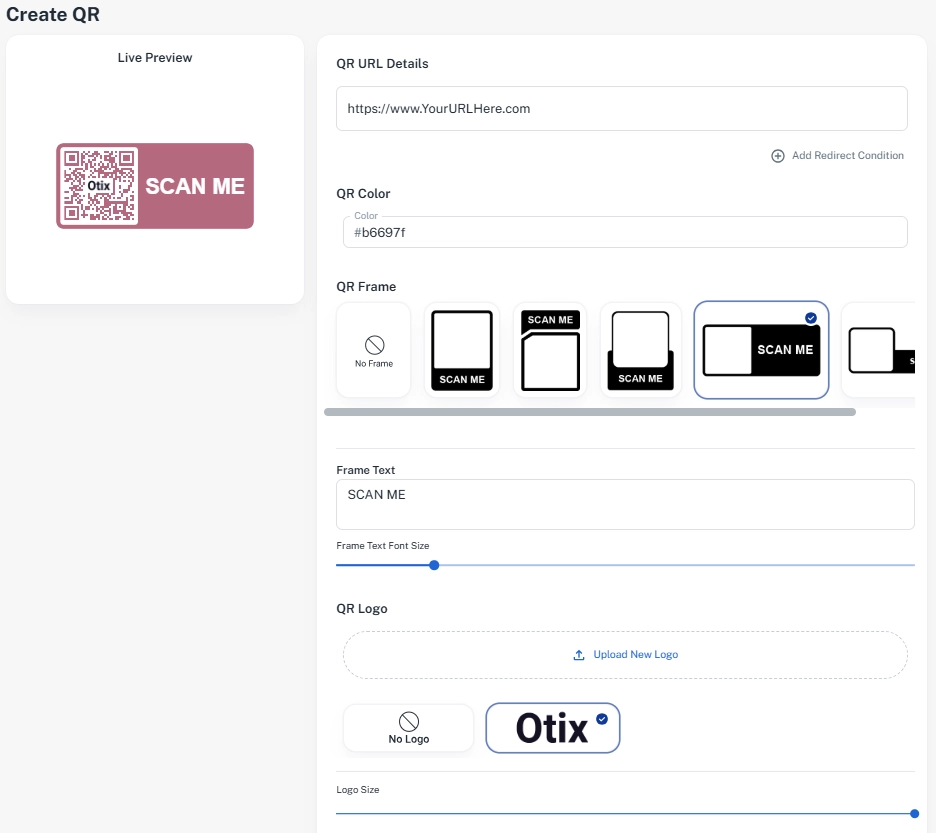Select the No Frame option

pos(374,350)
